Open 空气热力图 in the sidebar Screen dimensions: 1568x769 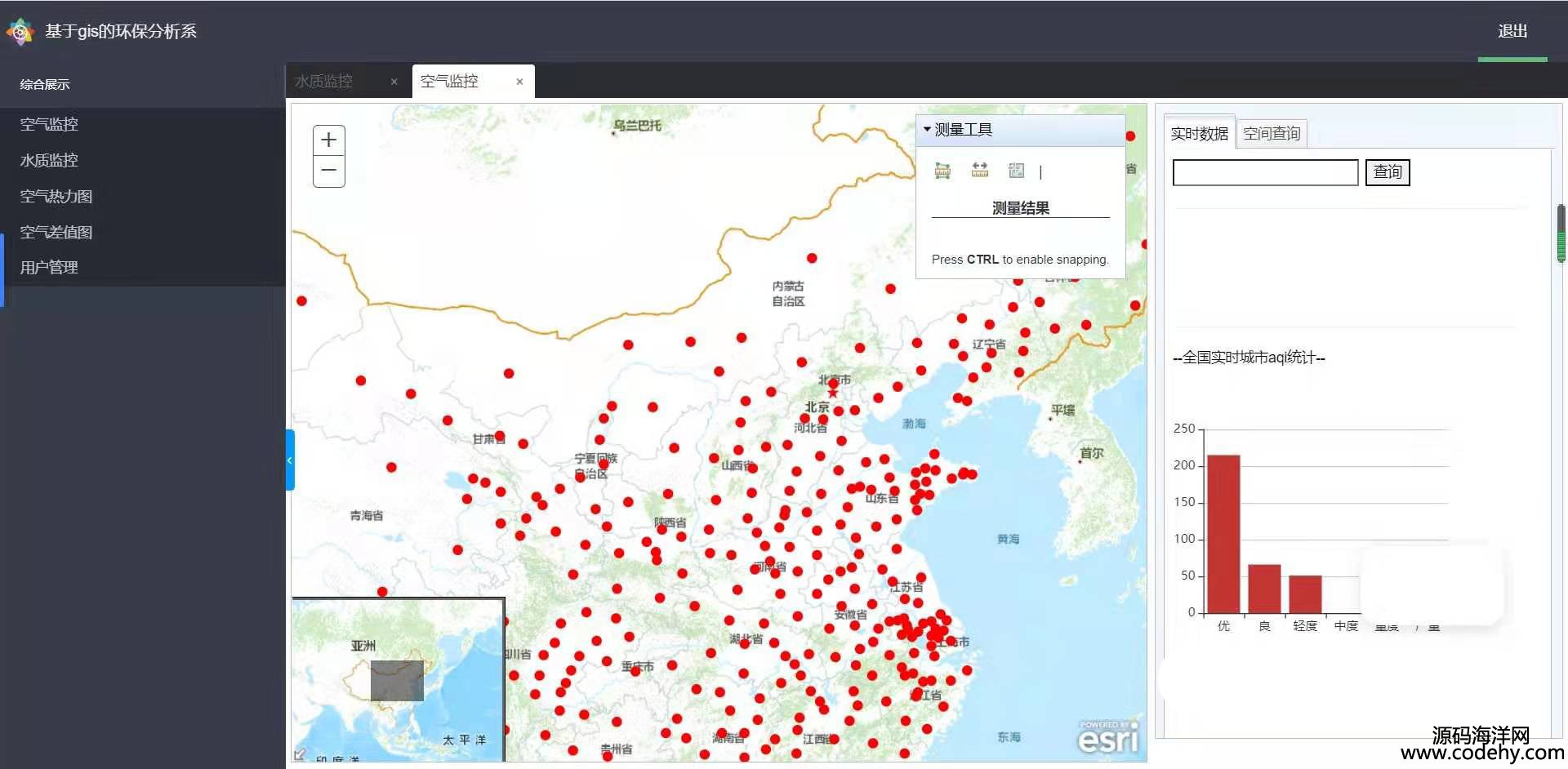[56, 196]
